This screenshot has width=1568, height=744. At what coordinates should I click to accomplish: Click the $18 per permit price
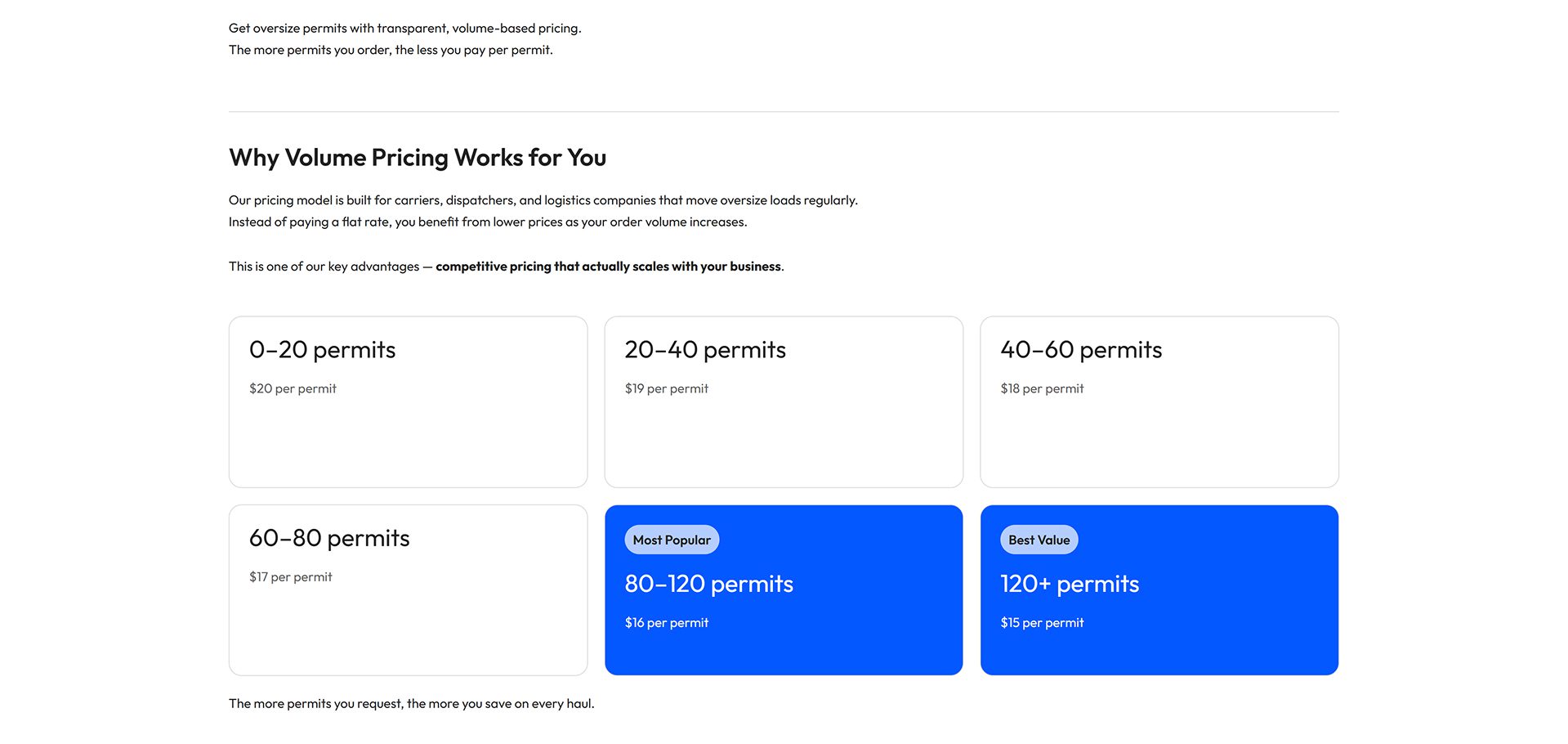pyautogui.click(x=1042, y=389)
